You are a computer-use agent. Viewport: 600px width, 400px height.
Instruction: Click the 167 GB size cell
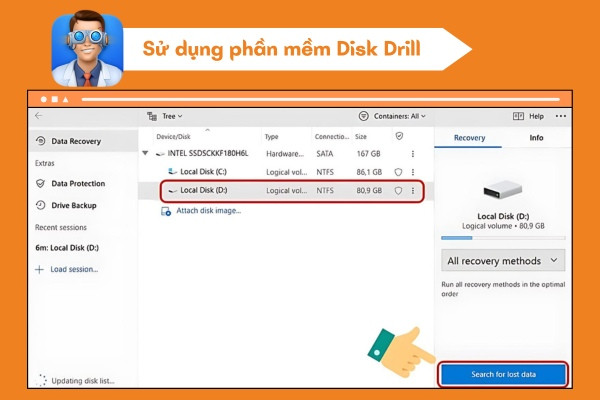point(368,153)
